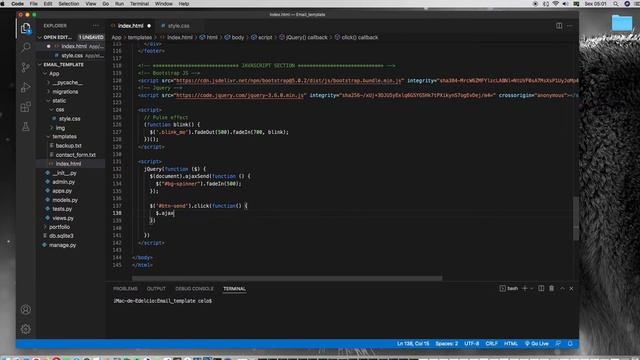Change CRLF end of line setting
The image size is (640, 360).
491,344
